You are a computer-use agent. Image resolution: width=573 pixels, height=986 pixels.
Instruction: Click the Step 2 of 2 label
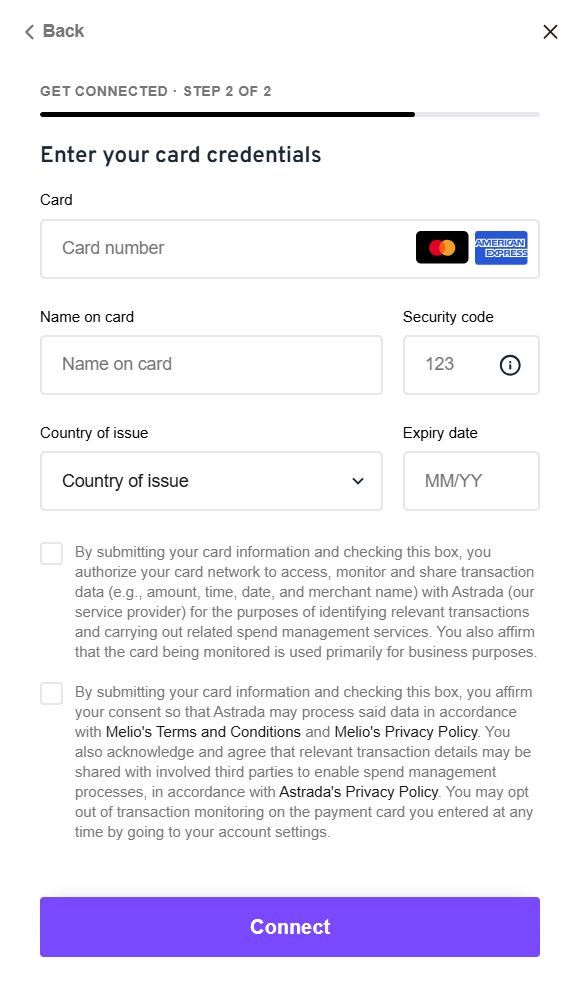pyautogui.click(x=227, y=91)
